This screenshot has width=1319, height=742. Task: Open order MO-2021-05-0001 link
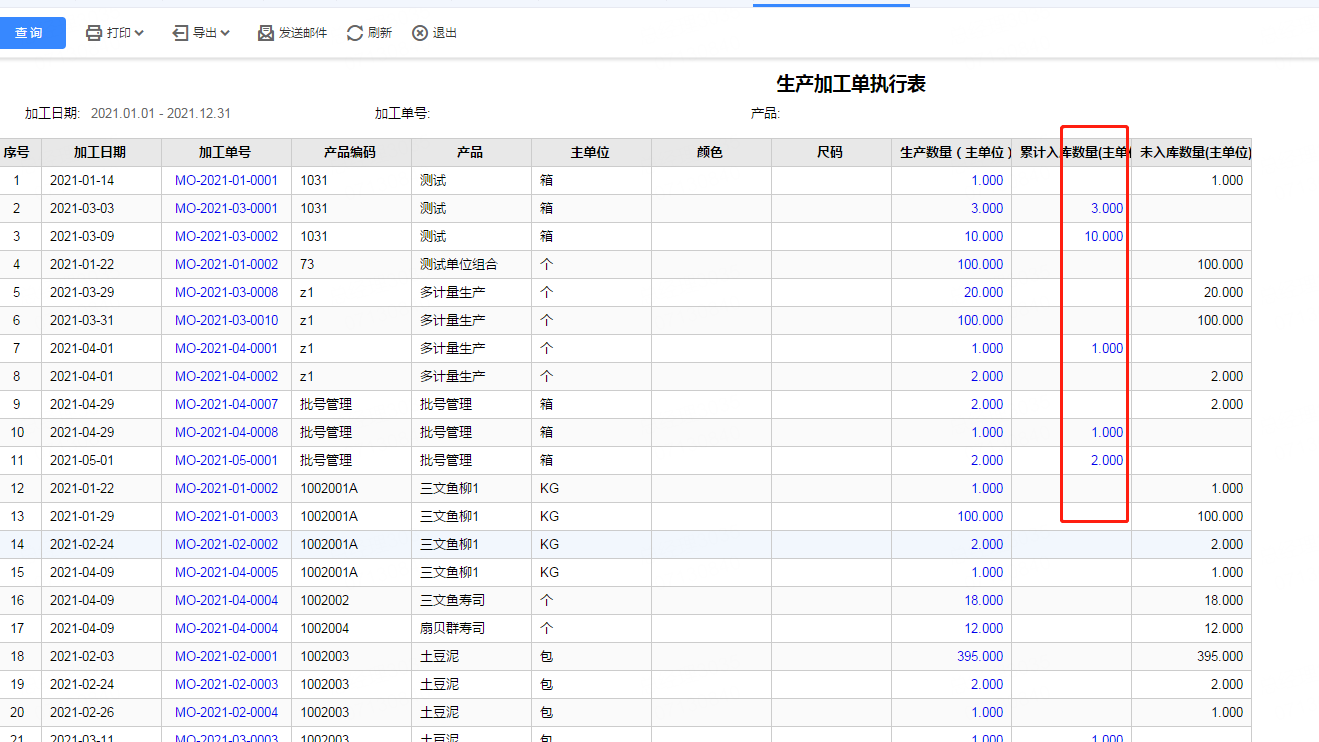(226, 461)
